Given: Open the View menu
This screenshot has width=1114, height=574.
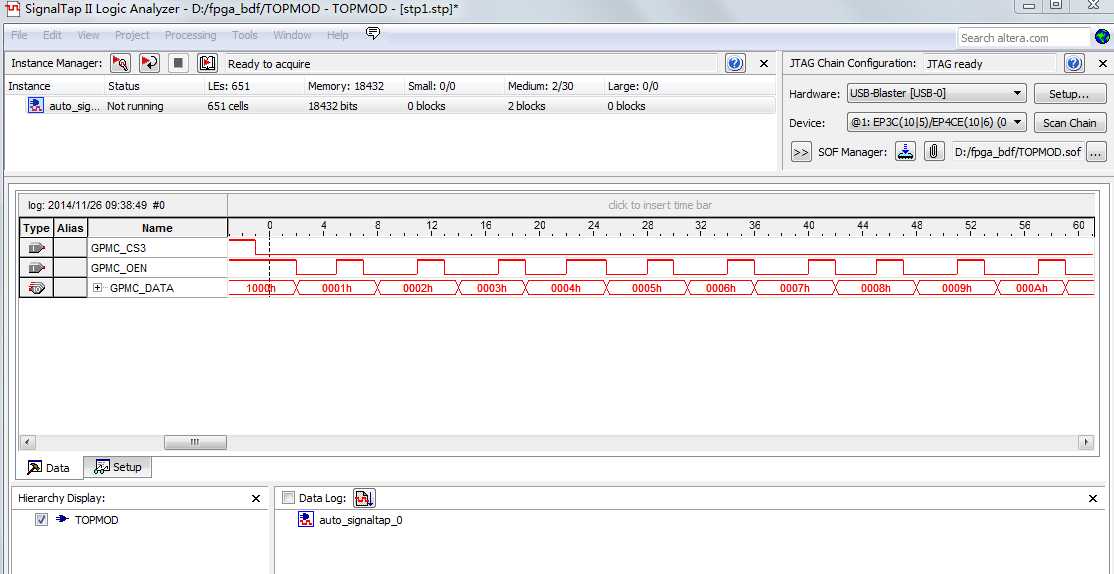Looking at the screenshot, I should [88, 35].
